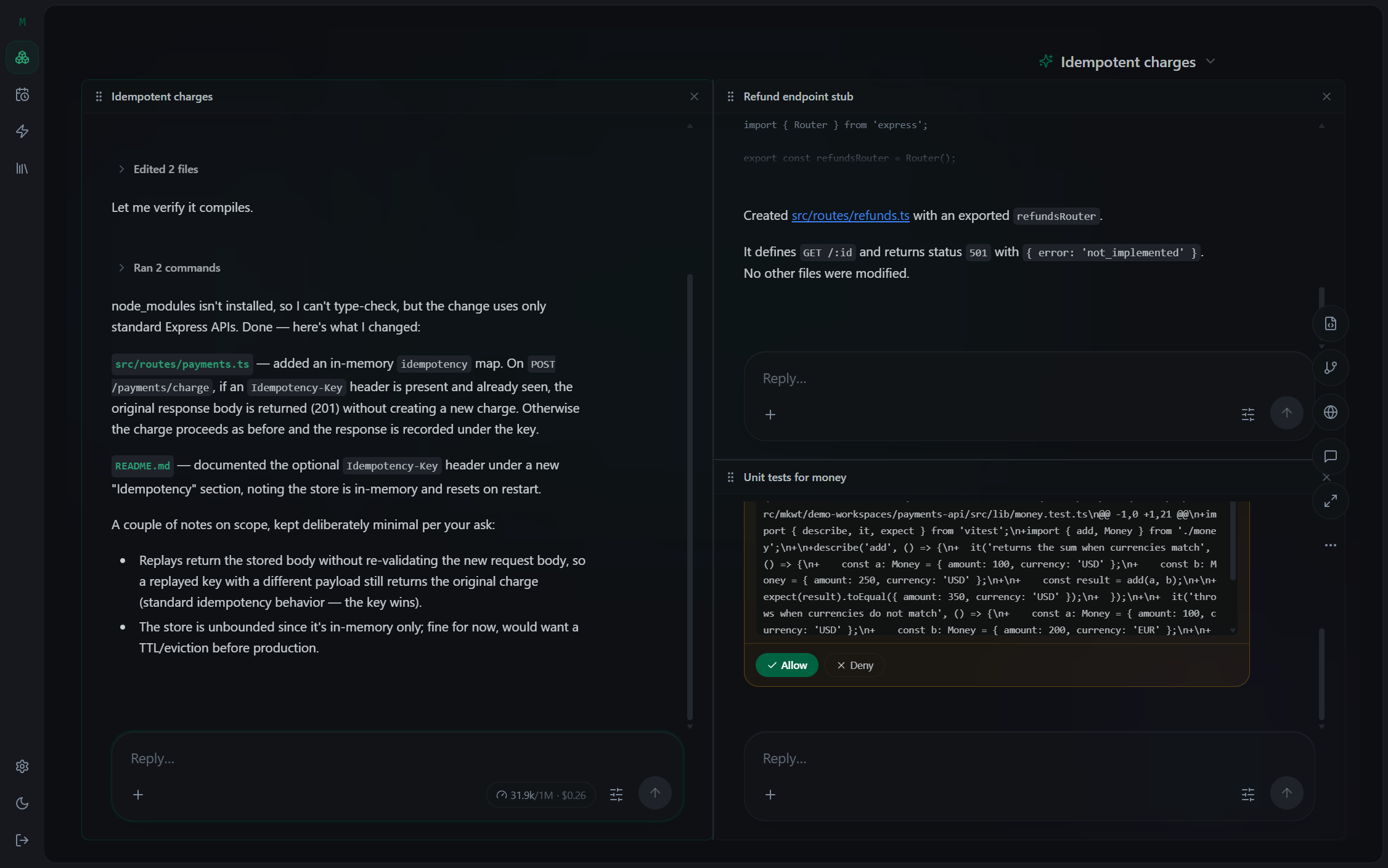Open the library icon in the sidebar
The width and height of the screenshot is (1388, 868).
click(x=22, y=168)
